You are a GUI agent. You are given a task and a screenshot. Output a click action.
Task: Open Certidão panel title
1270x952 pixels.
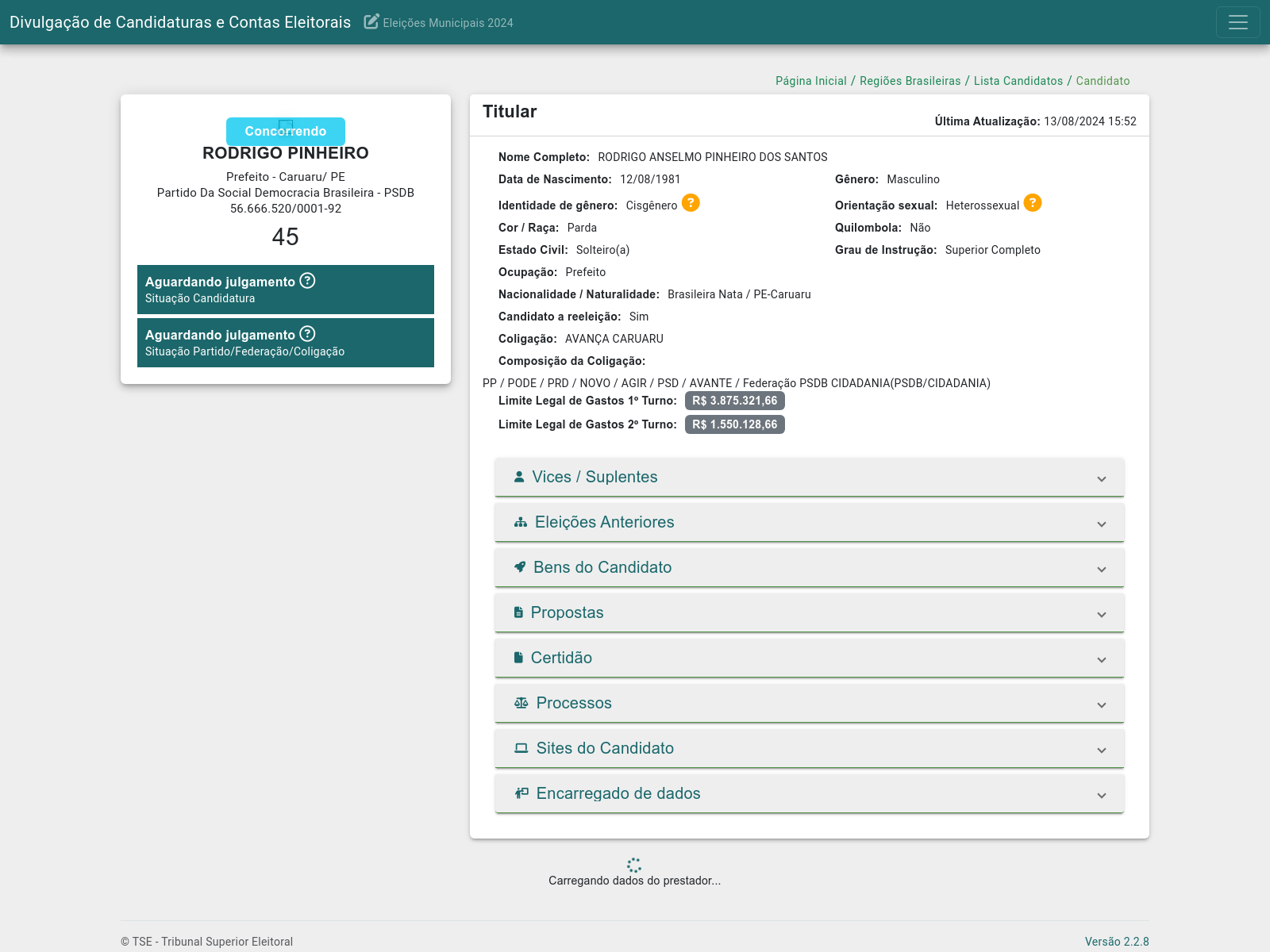coord(561,658)
